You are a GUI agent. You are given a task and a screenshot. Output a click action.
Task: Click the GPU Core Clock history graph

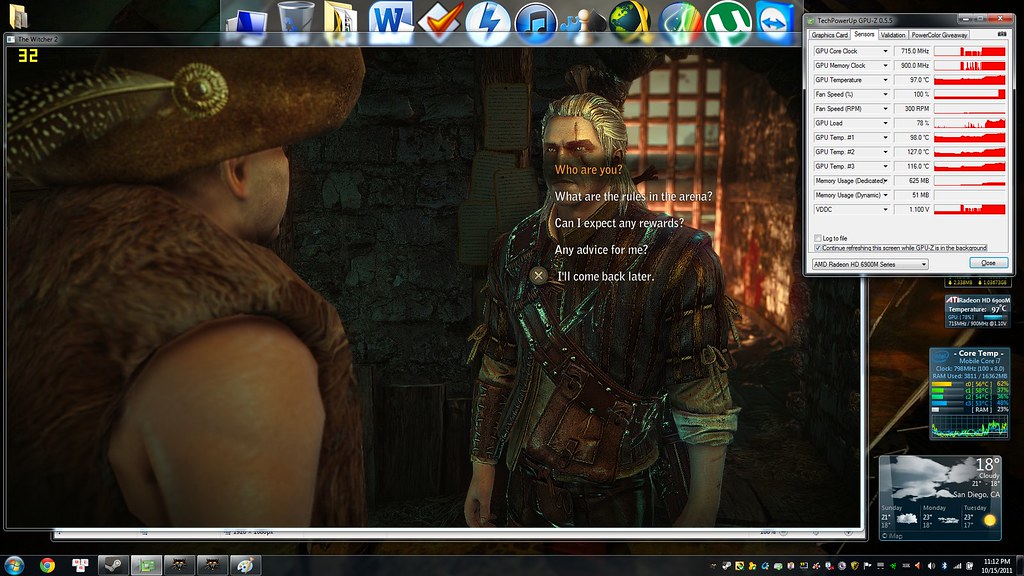tap(970, 51)
